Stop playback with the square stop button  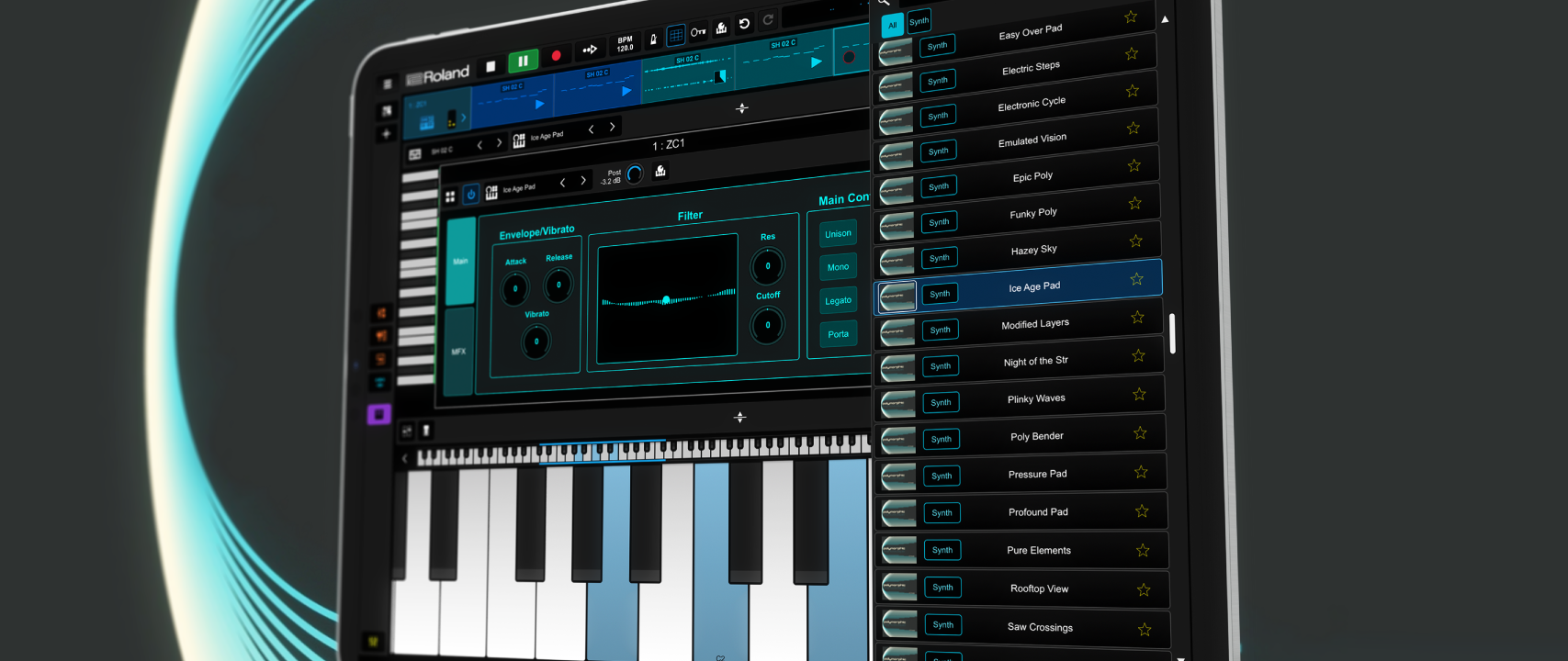point(491,66)
